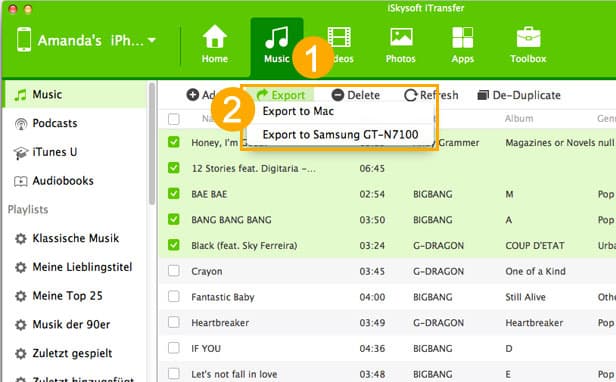Select the Music notes icon tab
The height and width of the screenshot is (382, 616).
[277, 37]
